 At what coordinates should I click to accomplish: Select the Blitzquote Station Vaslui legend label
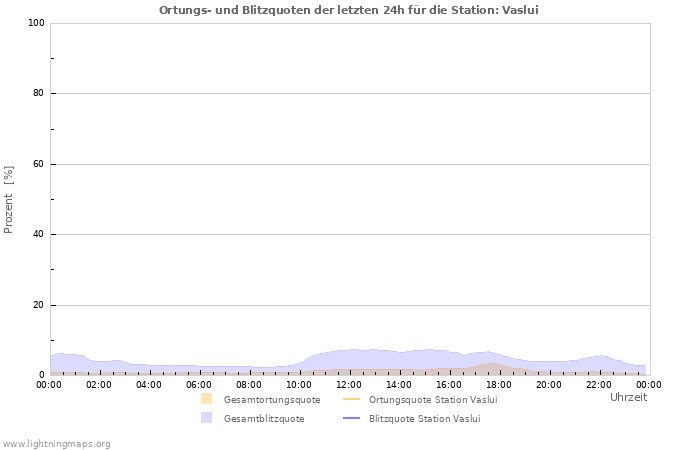425,419
